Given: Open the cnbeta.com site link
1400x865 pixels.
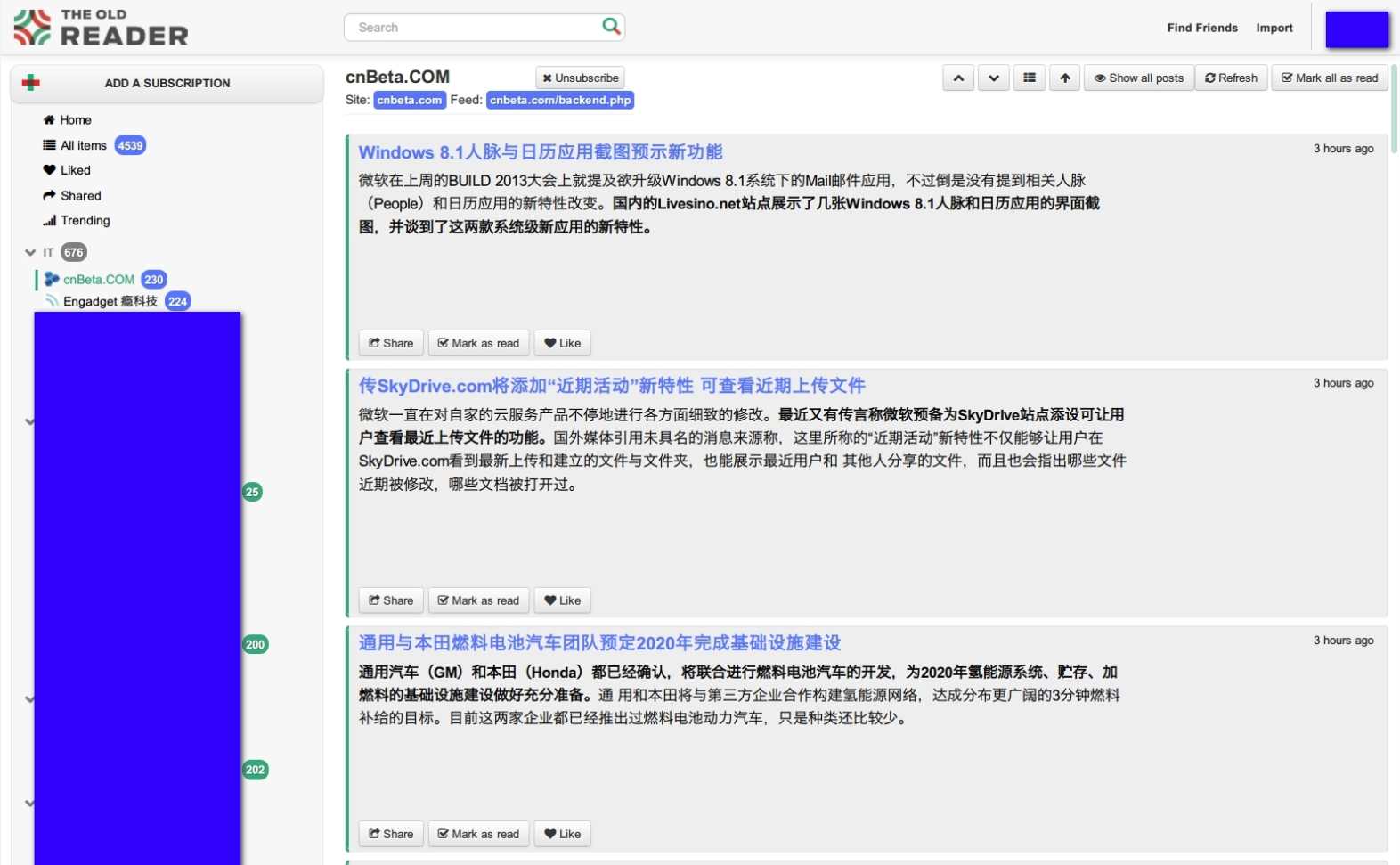Looking at the screenshot, I should point(410,100).
